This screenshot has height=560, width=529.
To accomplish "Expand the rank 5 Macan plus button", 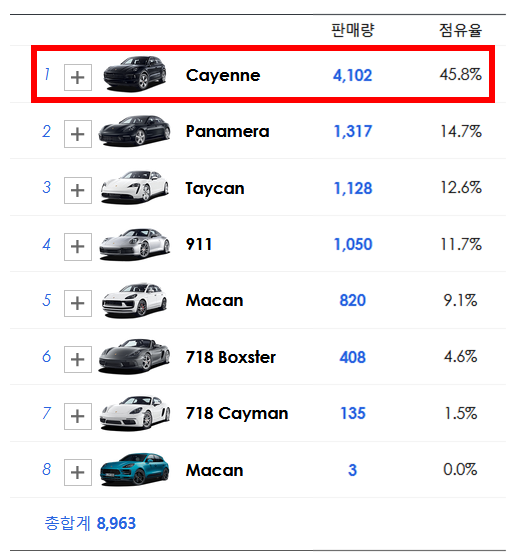I will click(78, 303).
